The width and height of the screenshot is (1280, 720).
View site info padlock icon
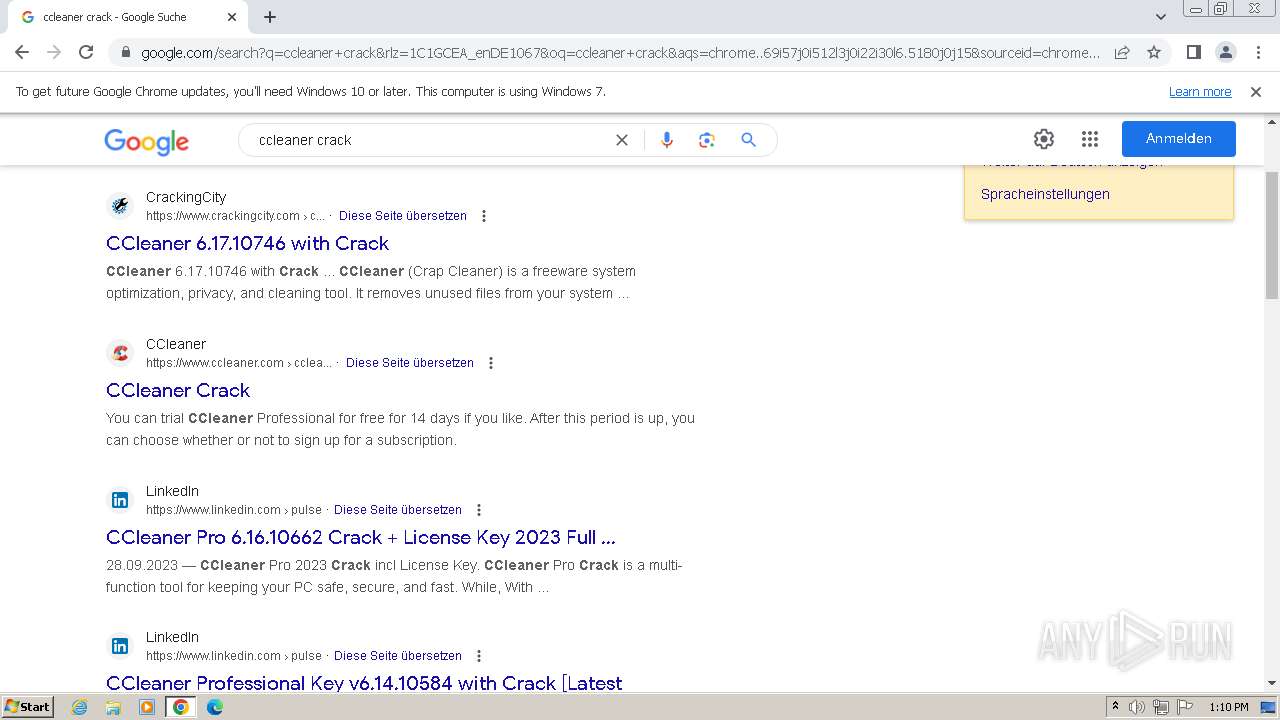click(x=125, y=53)
